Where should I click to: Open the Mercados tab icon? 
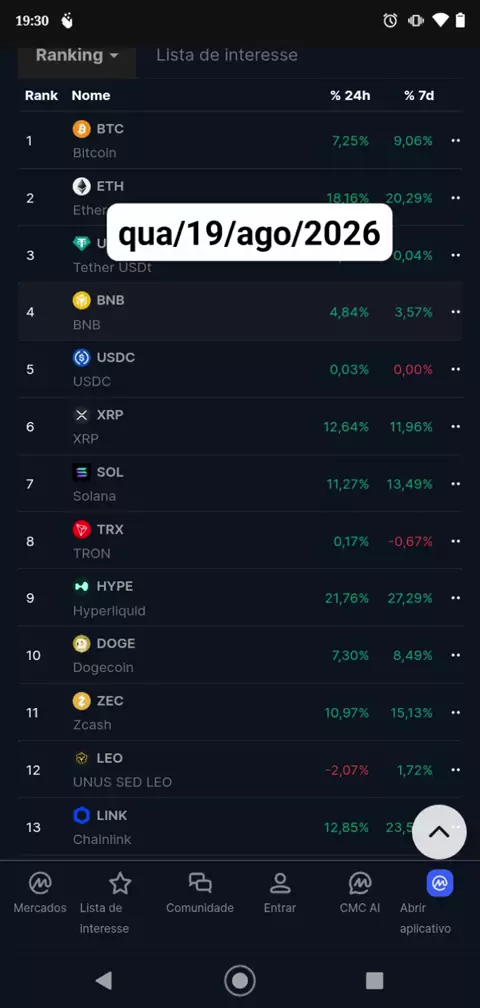40,883
